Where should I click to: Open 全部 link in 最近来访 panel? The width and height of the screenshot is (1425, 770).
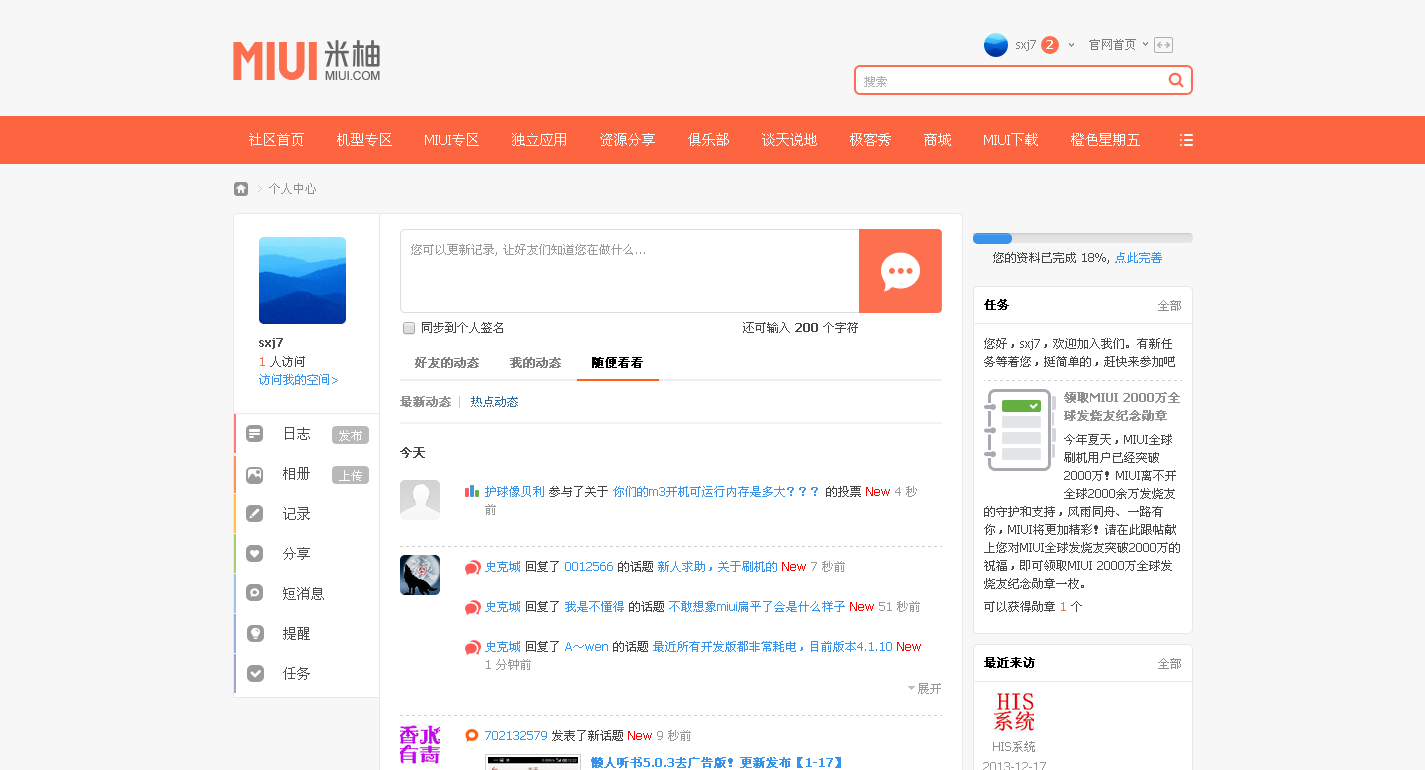tap(1169, 664)
